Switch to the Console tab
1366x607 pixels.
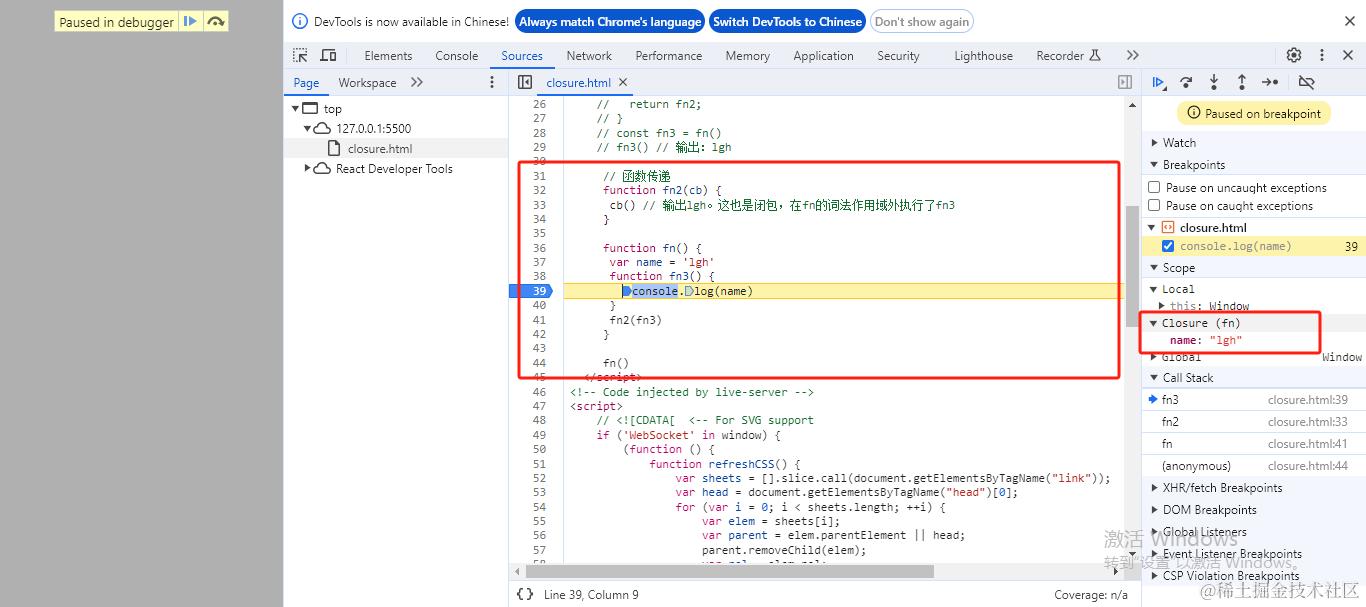(457, 55)
